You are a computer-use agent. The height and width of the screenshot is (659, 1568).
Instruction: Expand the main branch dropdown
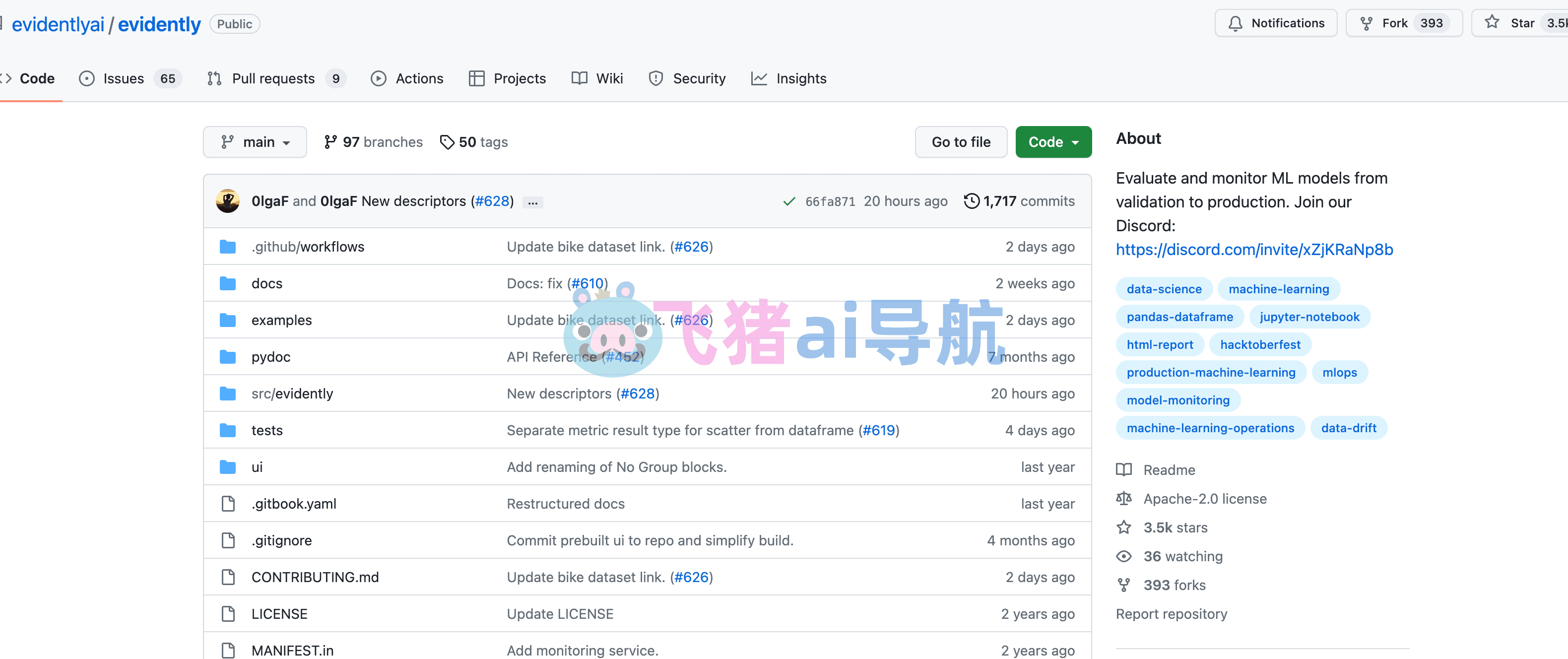pyautogui.click(x=255, y=142)
